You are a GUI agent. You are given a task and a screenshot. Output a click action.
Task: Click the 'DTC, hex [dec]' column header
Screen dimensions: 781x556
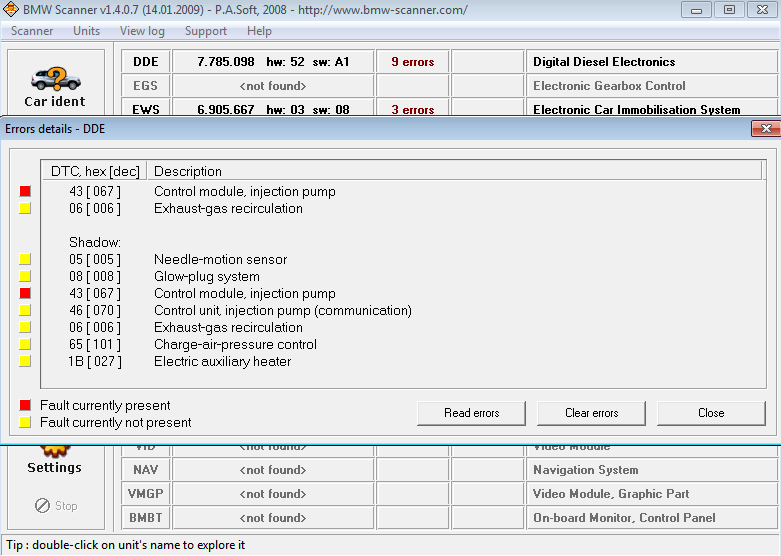click(x=95, y=171)
